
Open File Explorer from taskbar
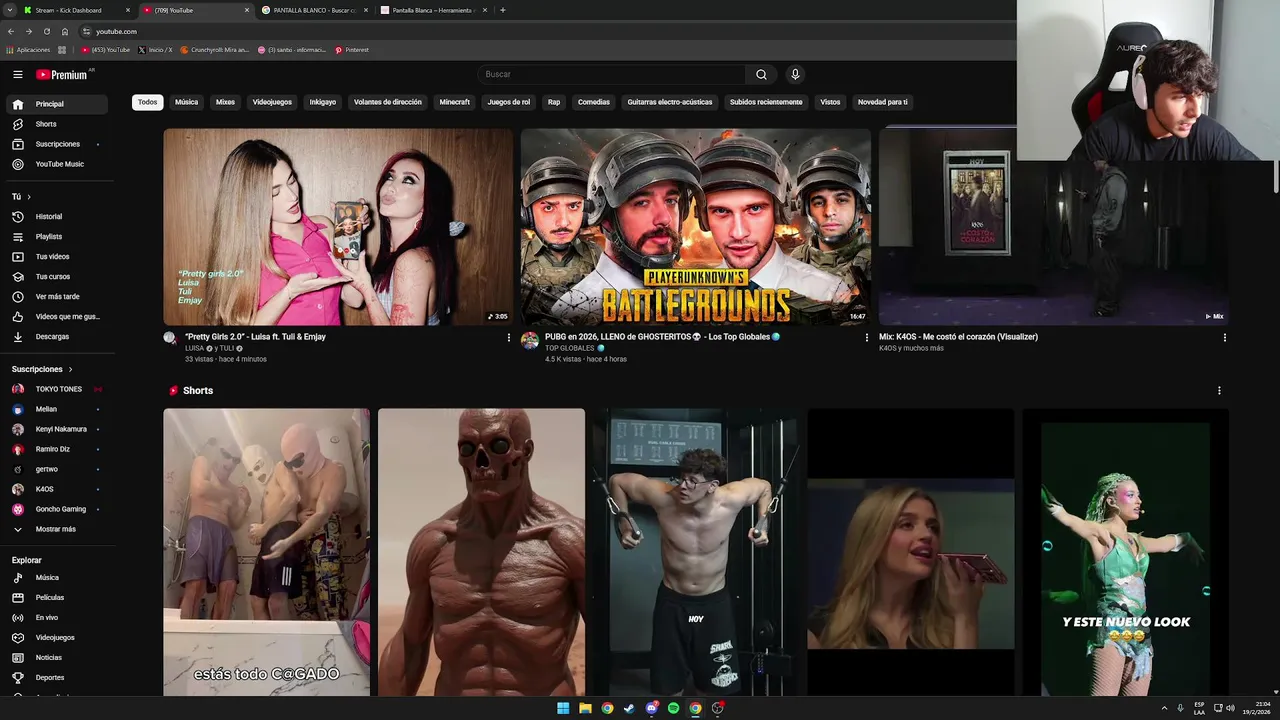[585, 708]
